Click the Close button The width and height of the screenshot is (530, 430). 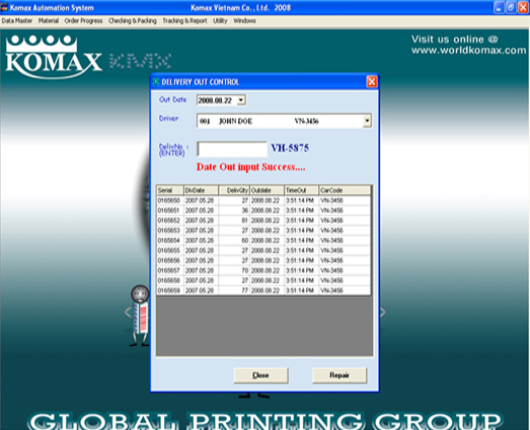coord(261,375)
